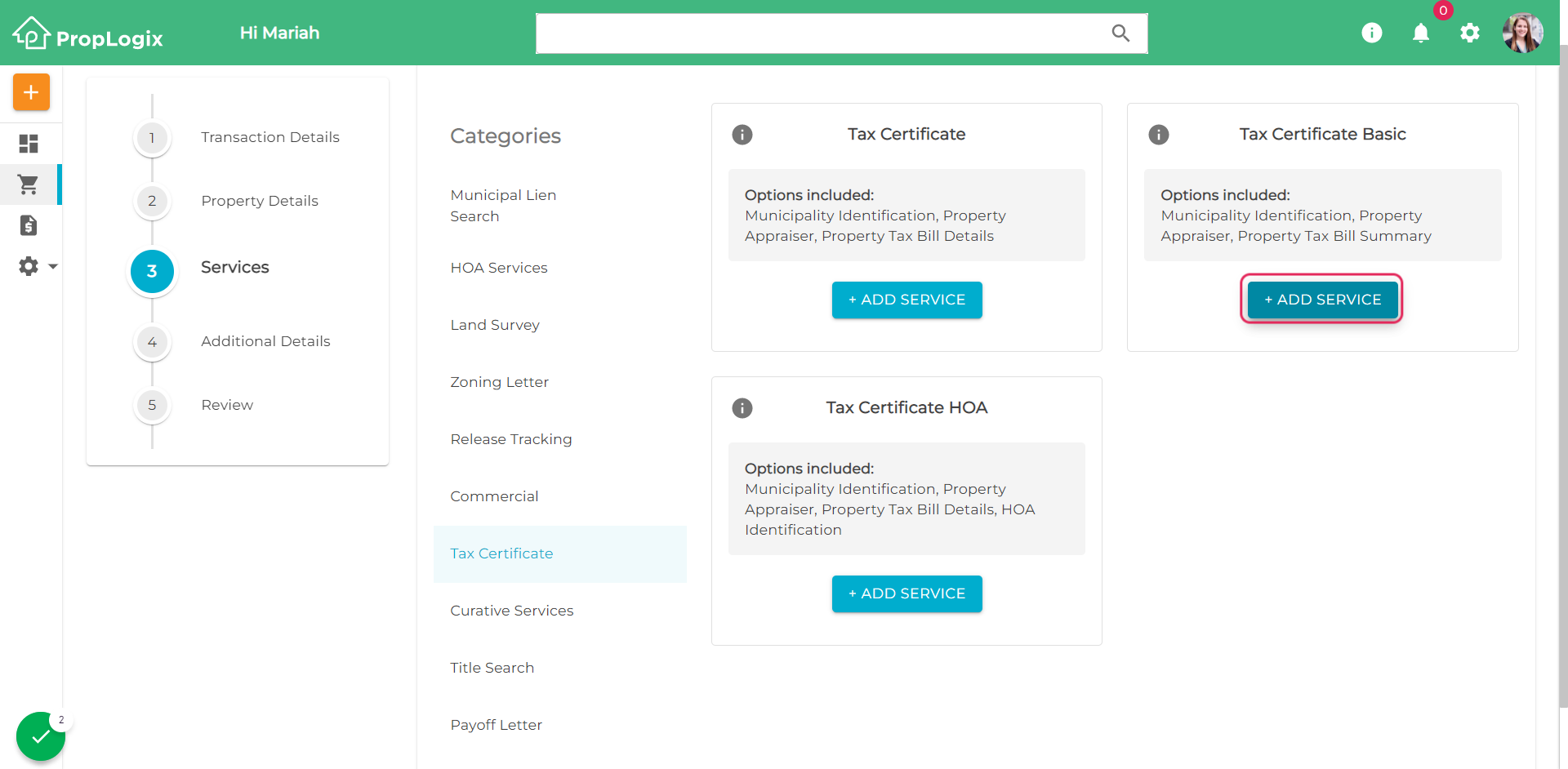Jump to step 4 Additional Details
Viewport: 1568px width, 769px height.
click(x=265, y=341)
